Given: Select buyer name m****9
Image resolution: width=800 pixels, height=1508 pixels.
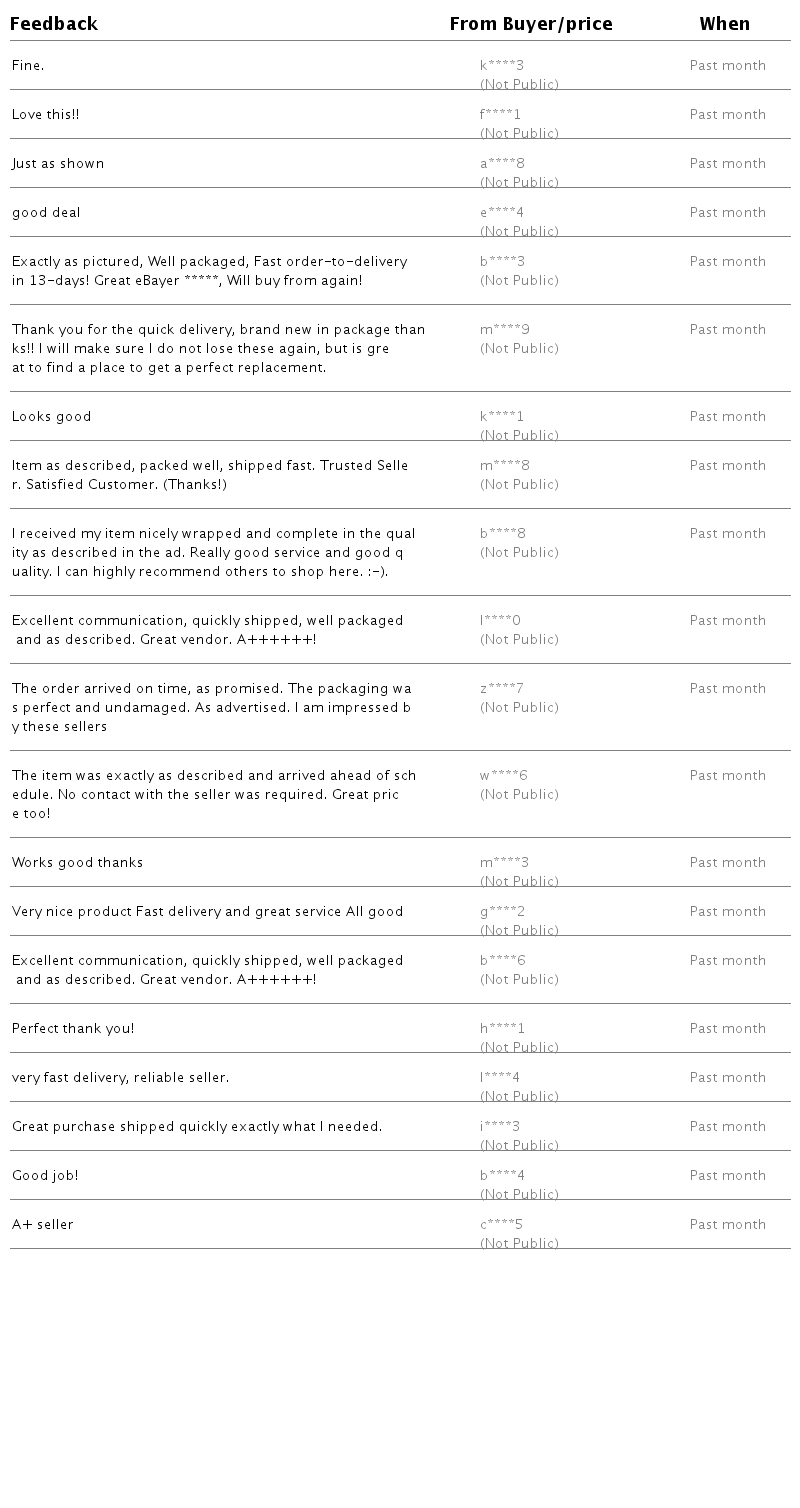Looking at the screenshot, I should pos(505,330).
